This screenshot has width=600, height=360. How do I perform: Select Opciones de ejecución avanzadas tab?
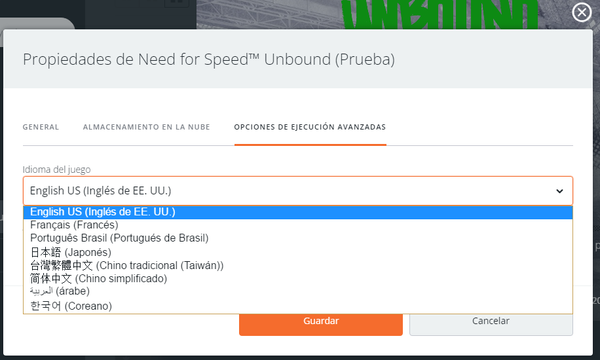(310, 127)
